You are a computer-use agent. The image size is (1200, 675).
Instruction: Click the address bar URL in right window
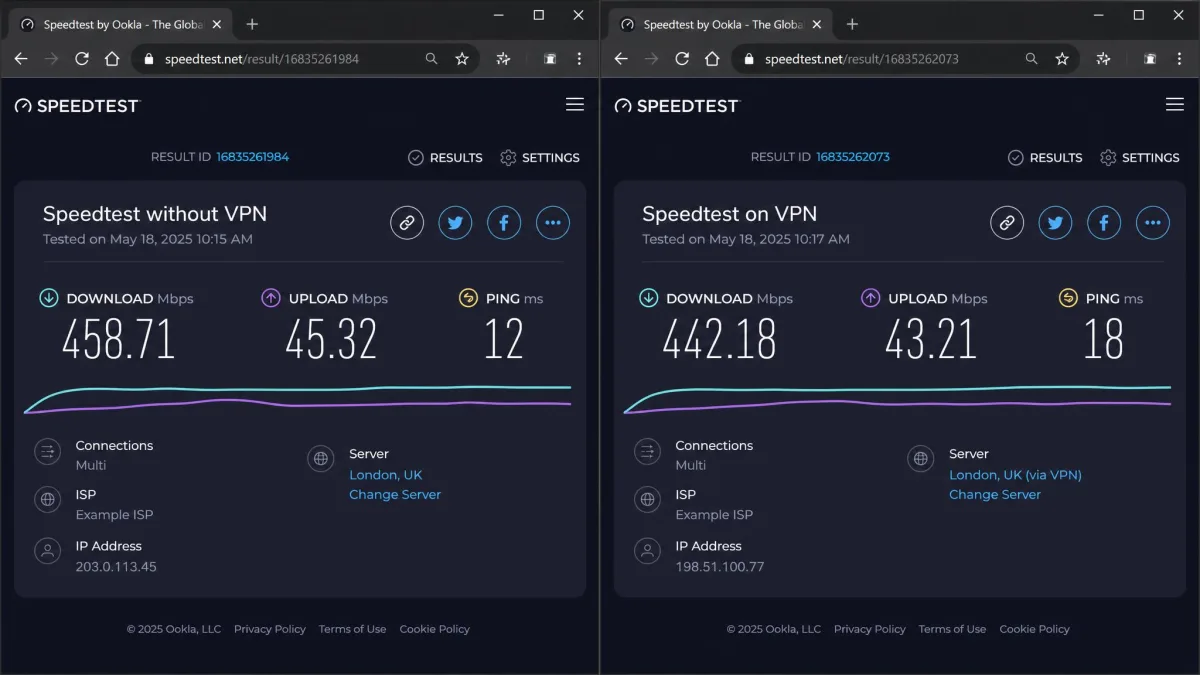tap(862, 59)
